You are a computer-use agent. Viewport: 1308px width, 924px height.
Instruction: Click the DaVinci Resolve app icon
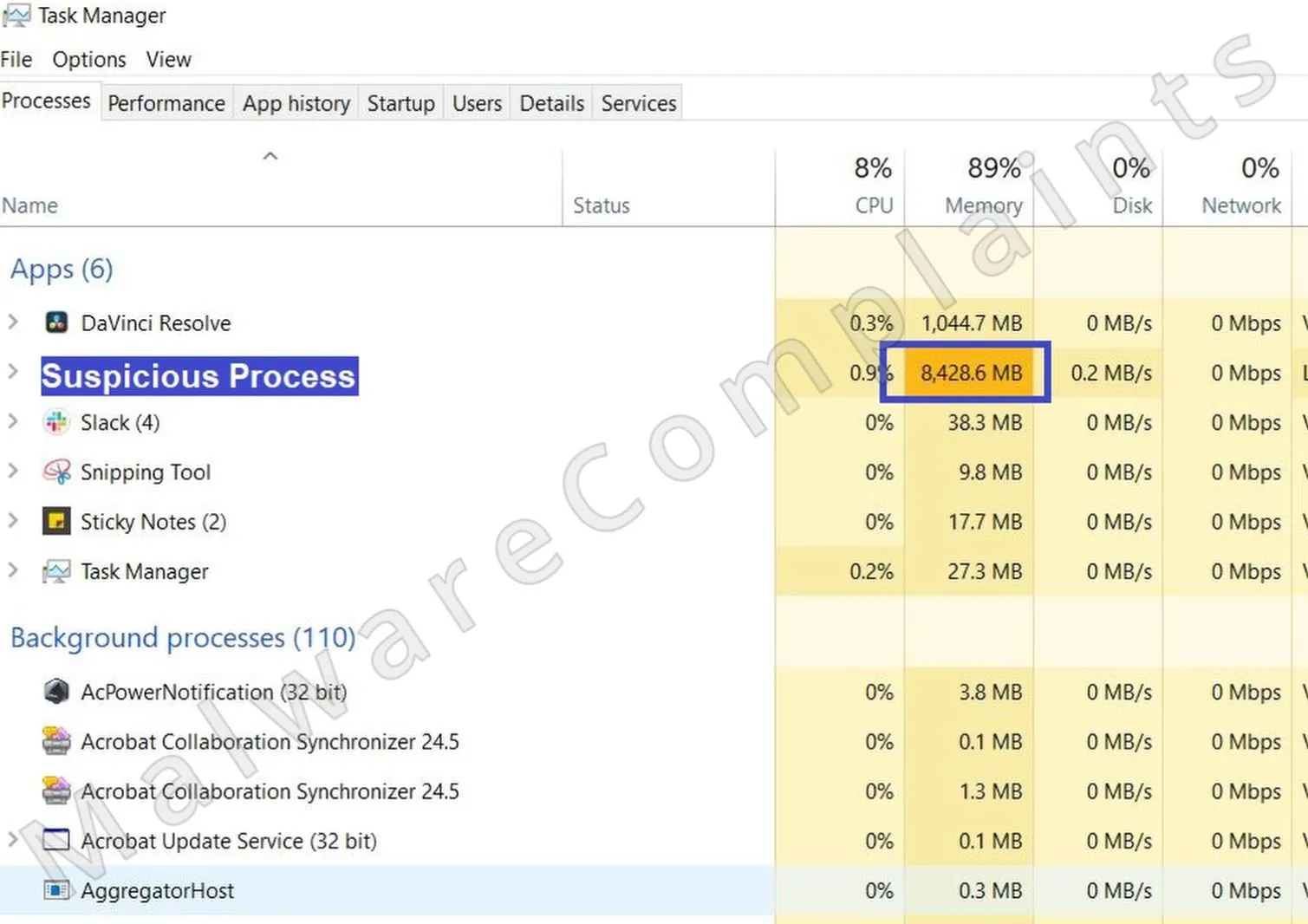tap(56, 323)
